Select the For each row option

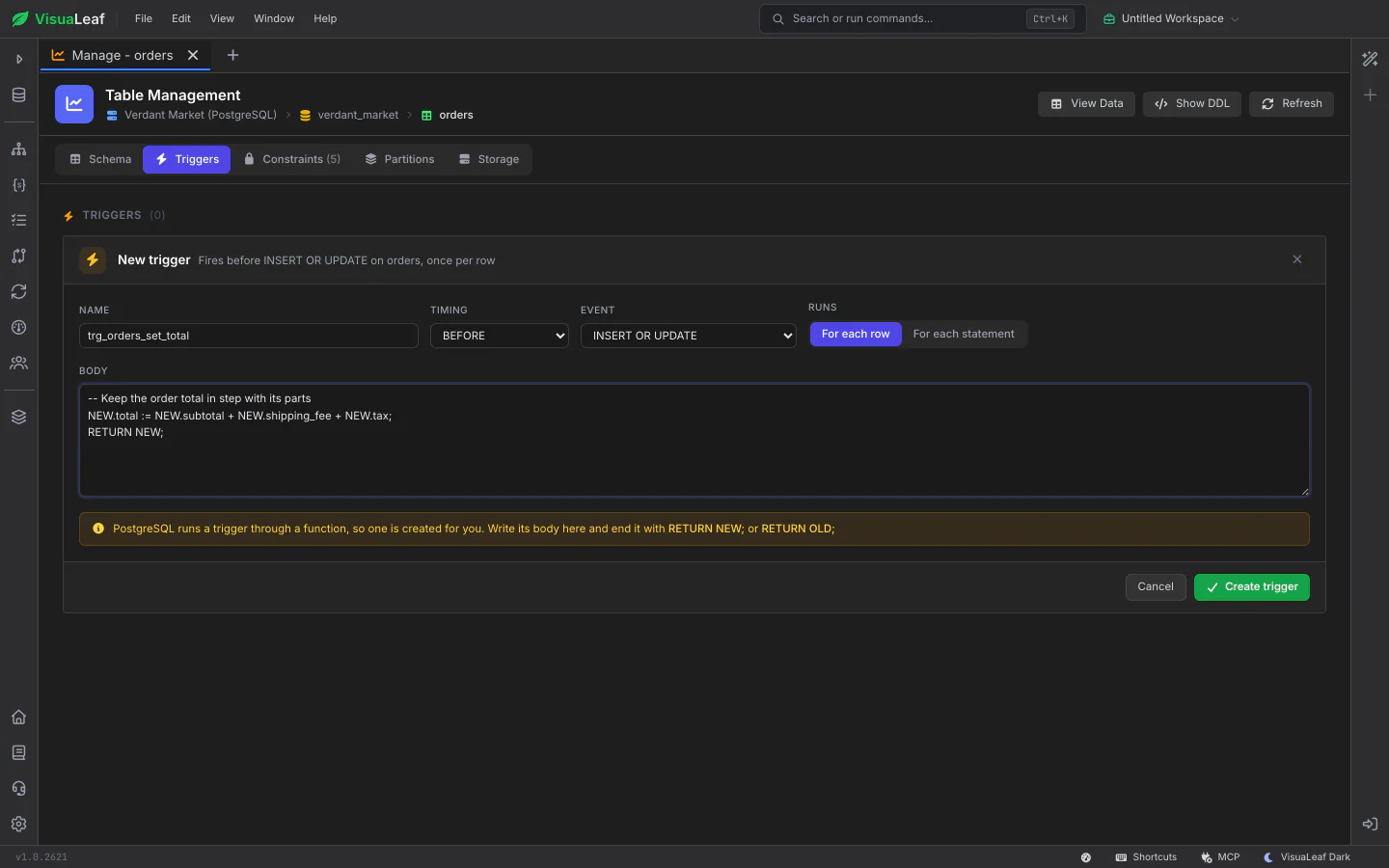[x=856, y=335]
